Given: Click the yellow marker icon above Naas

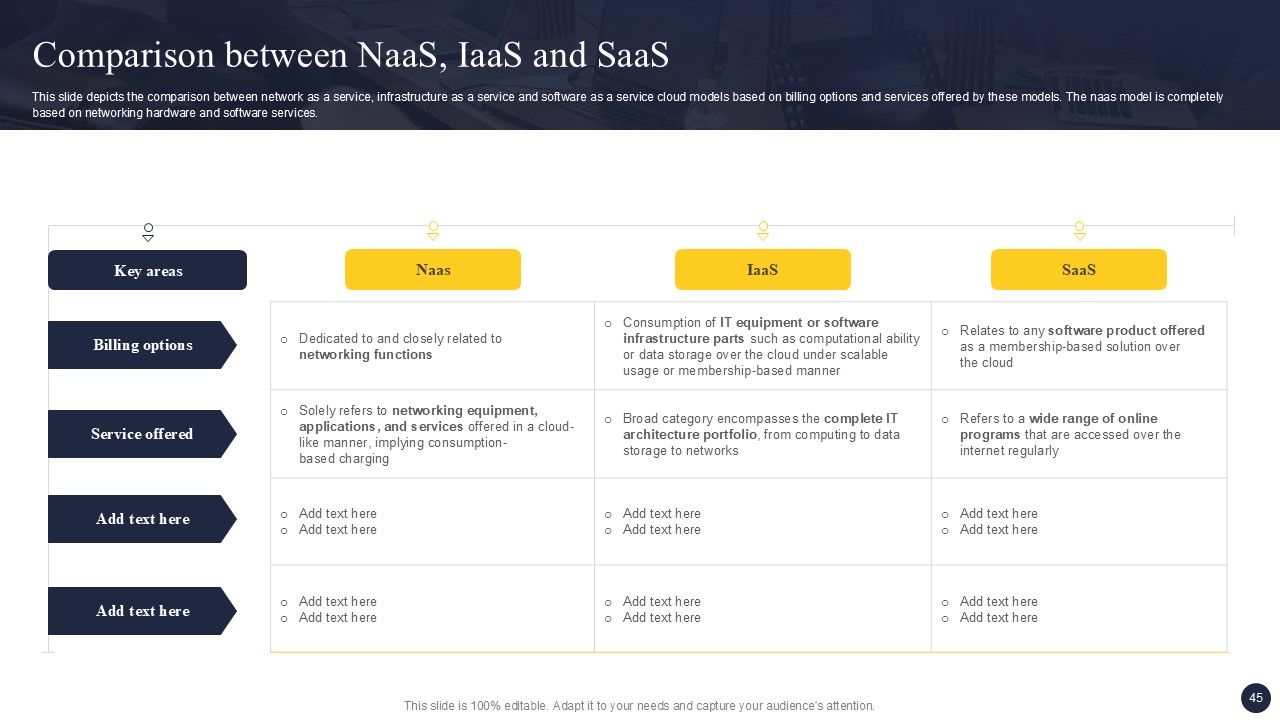Looking at the screenshot, I should coord(433,231).
